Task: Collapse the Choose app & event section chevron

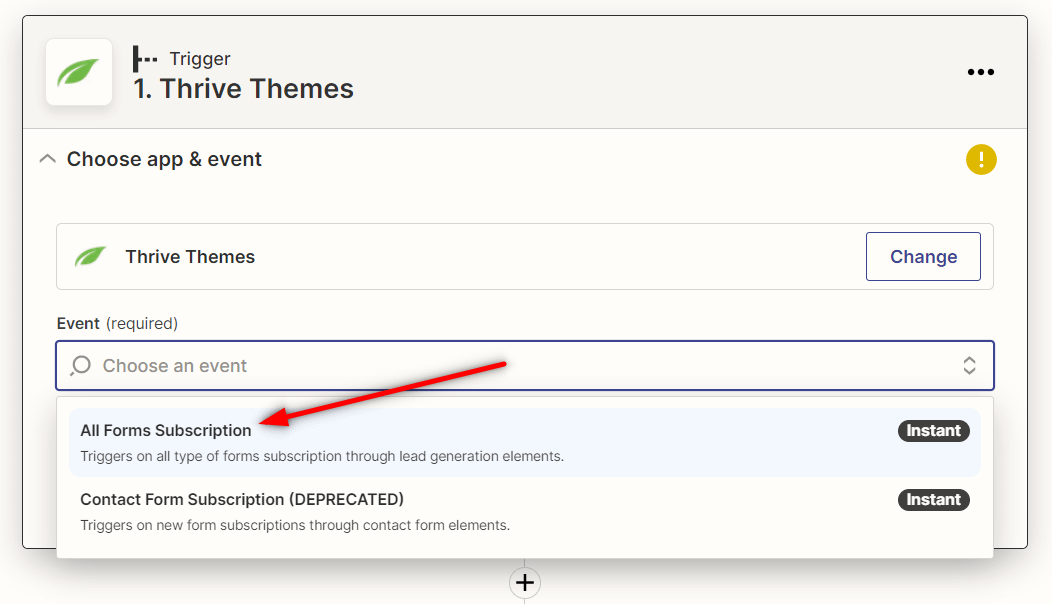Action: (46, 159)
